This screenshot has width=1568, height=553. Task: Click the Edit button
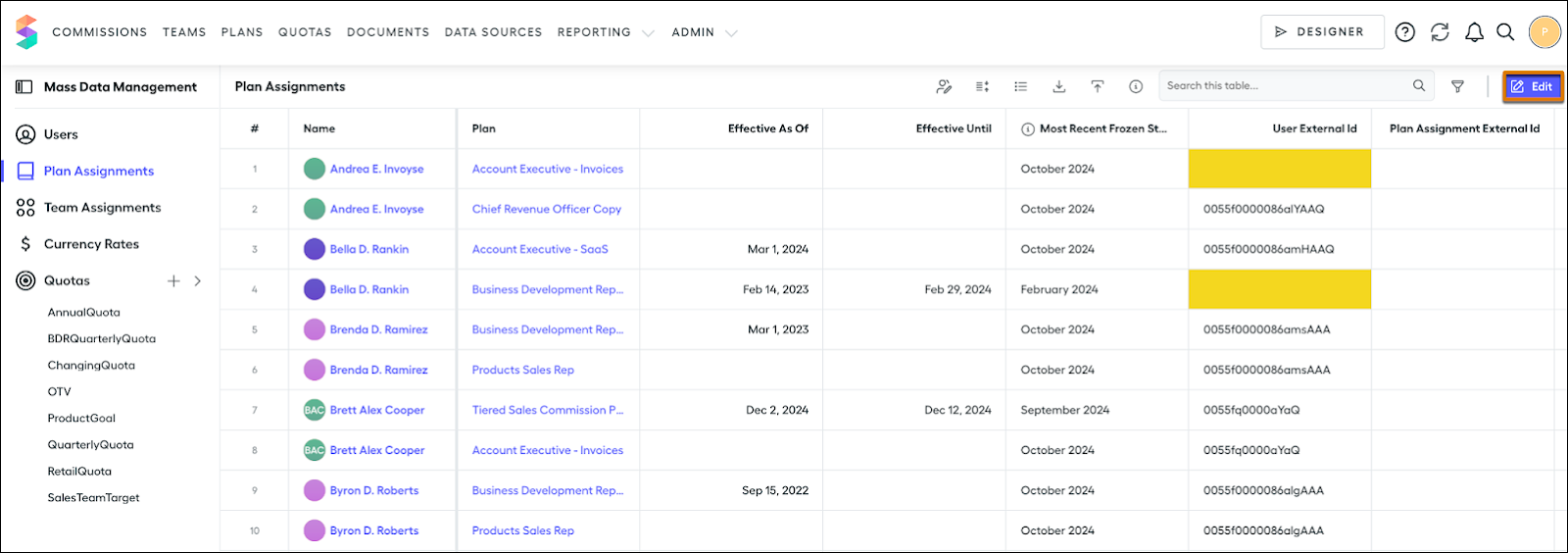coord(1533,86)
